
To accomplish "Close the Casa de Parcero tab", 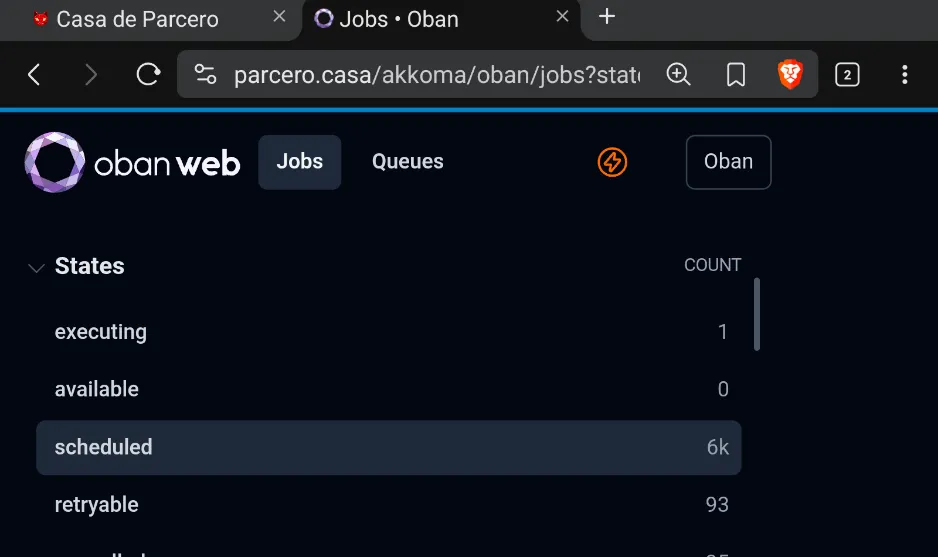I will [279, 17].
